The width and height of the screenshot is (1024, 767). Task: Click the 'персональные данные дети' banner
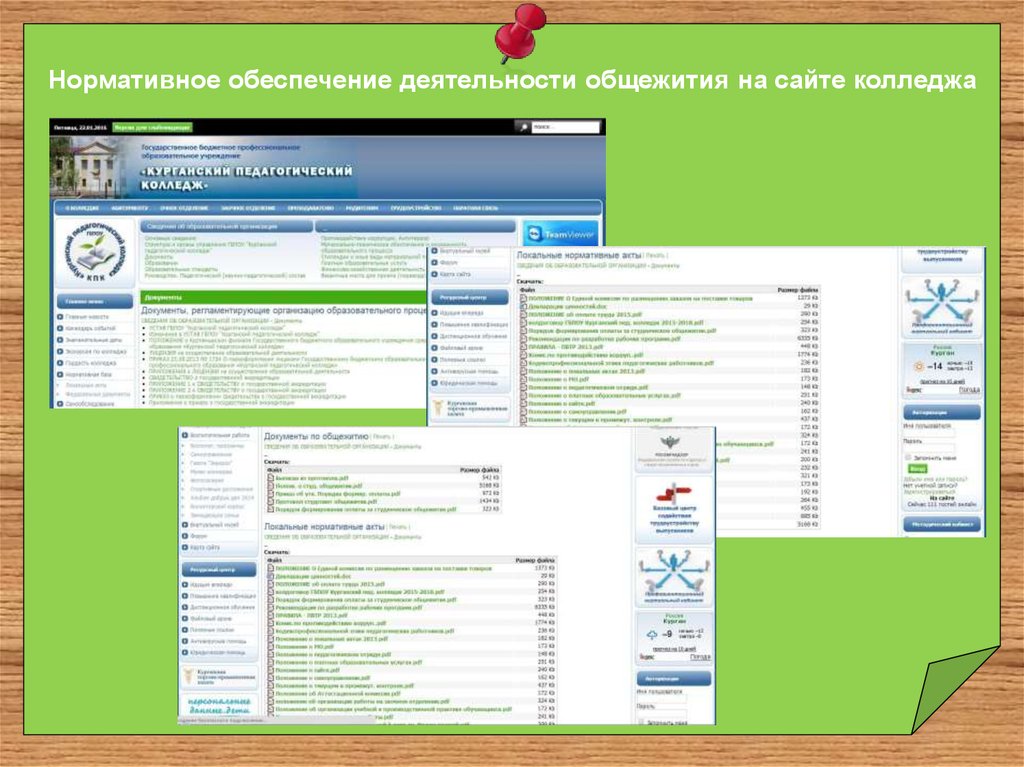tap(219, 706)
